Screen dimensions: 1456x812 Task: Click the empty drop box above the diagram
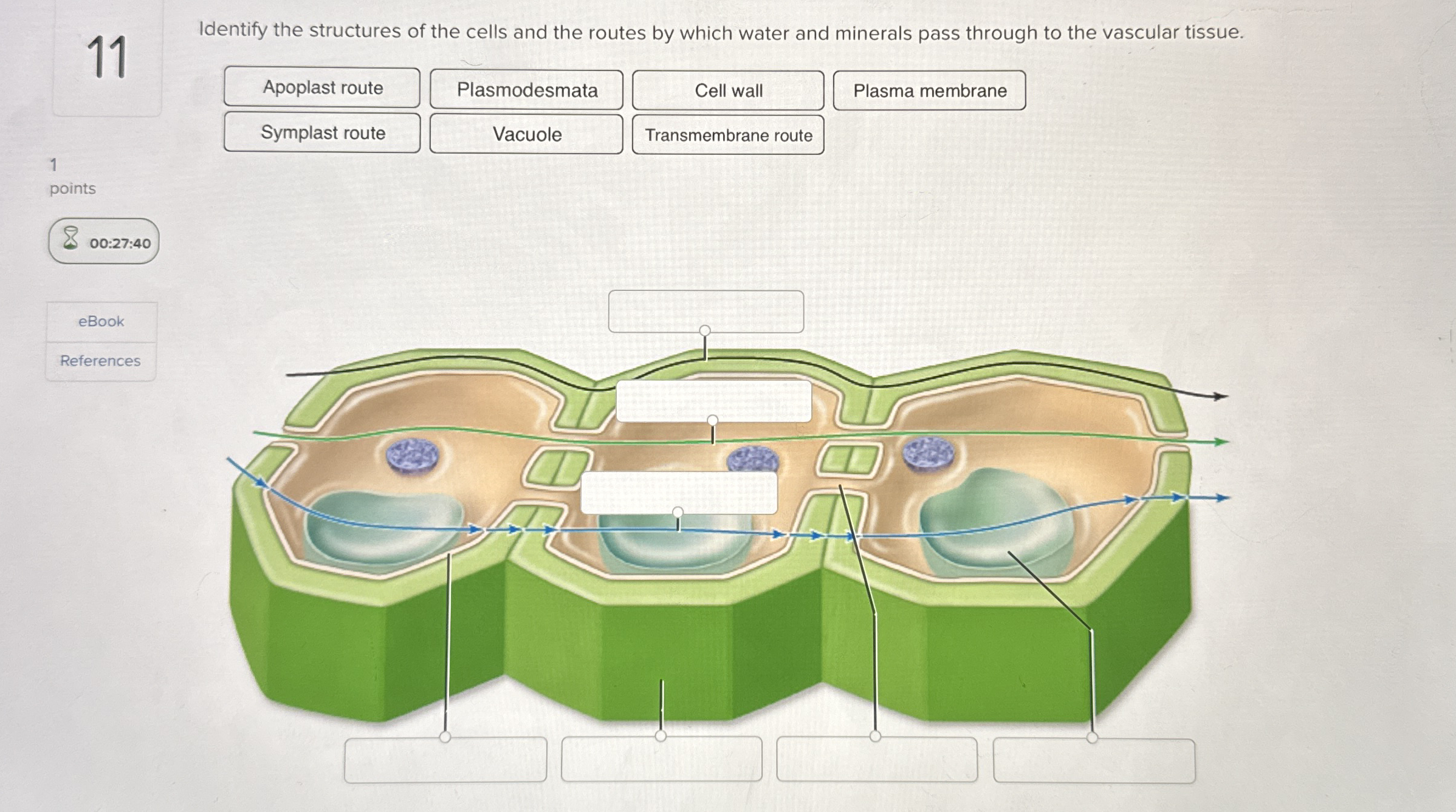pos(706,312)
